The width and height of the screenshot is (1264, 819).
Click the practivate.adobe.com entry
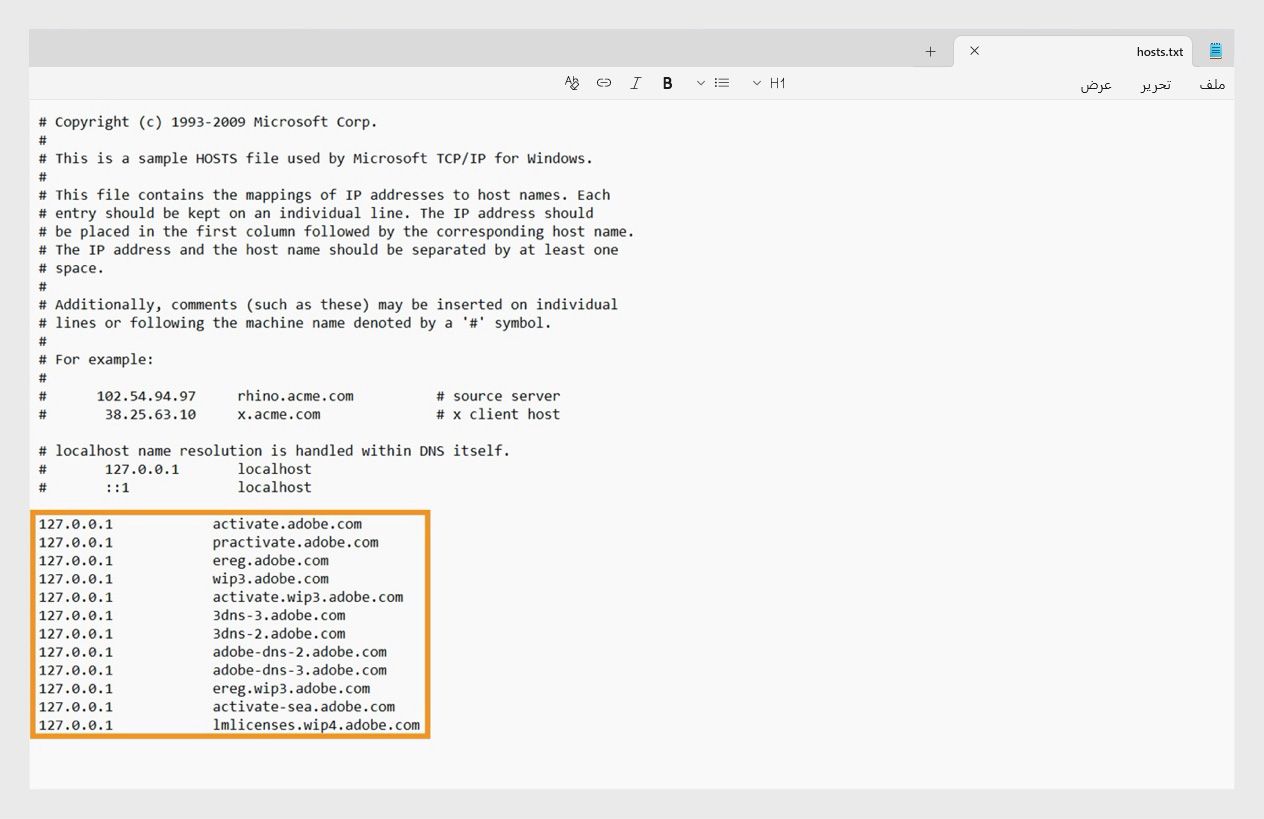pos(295,542)
